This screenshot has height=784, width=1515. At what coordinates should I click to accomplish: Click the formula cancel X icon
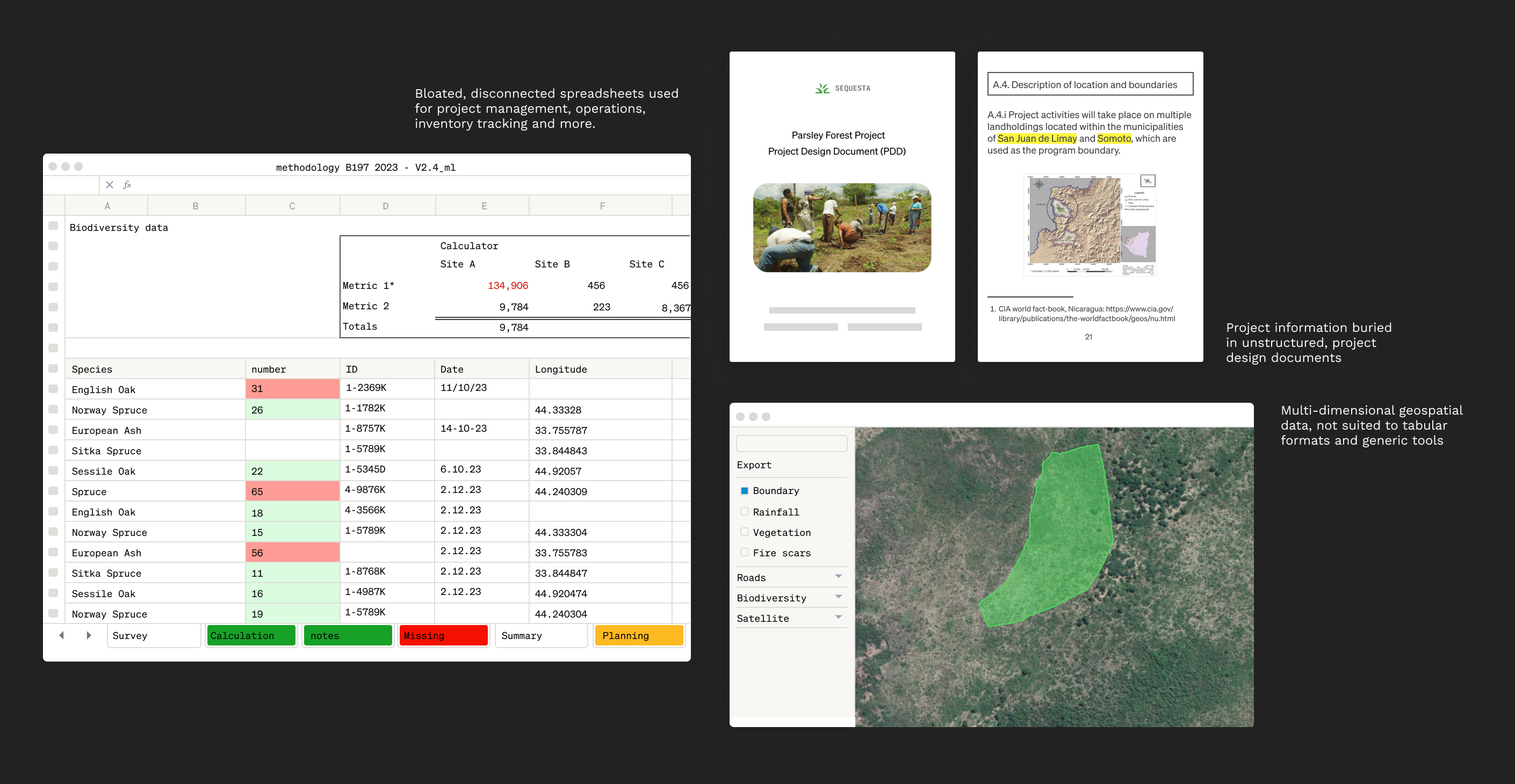(110, 185)
